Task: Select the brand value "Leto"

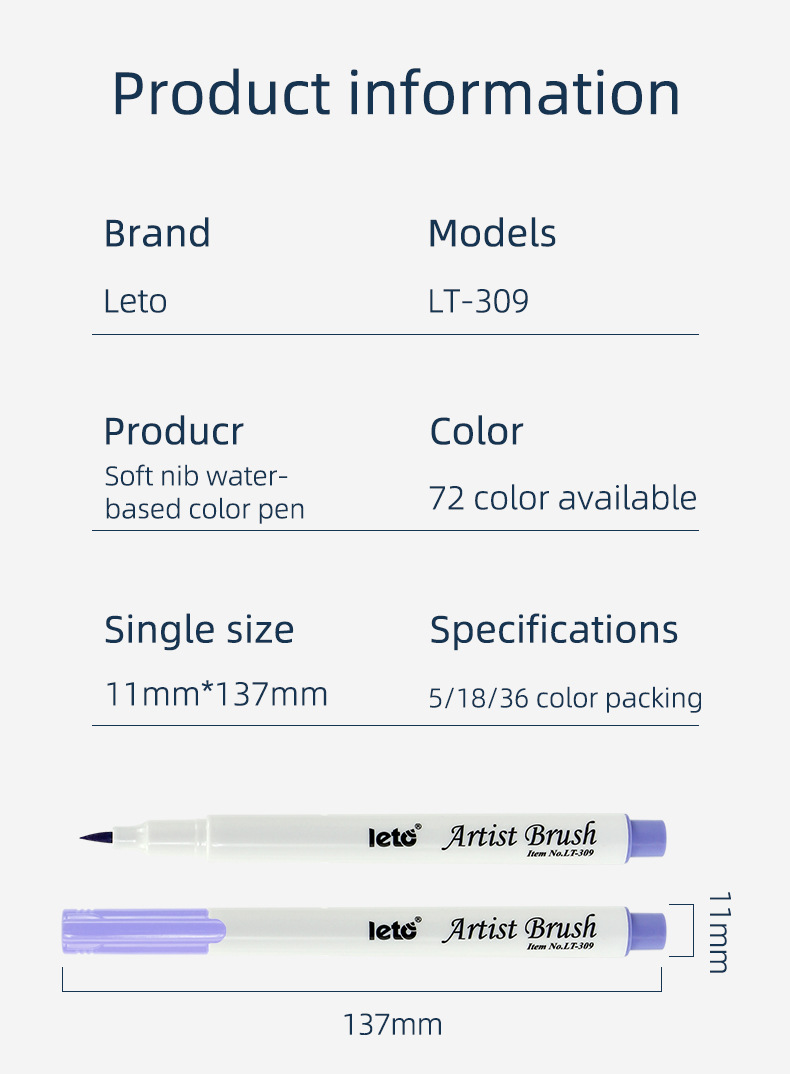Action: [135, 301]
